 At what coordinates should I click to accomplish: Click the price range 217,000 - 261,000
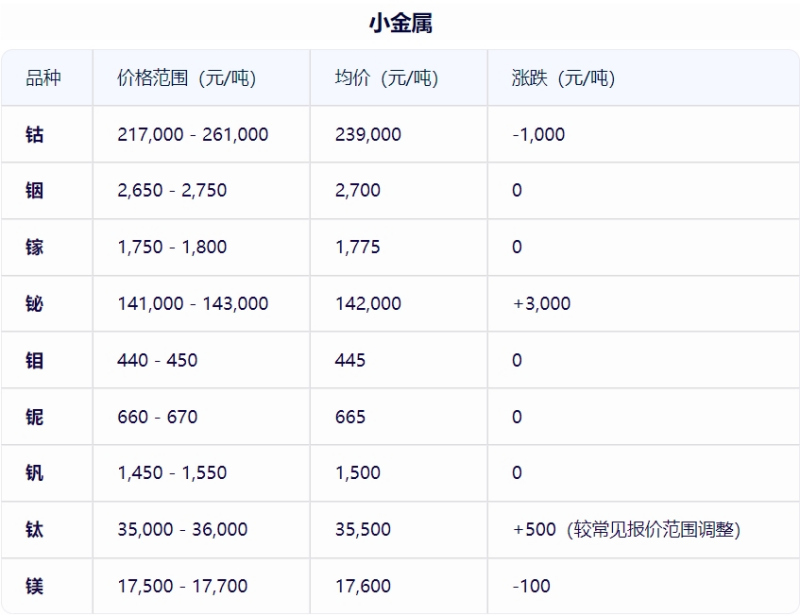pyautogui.click(x=193, y=134)
